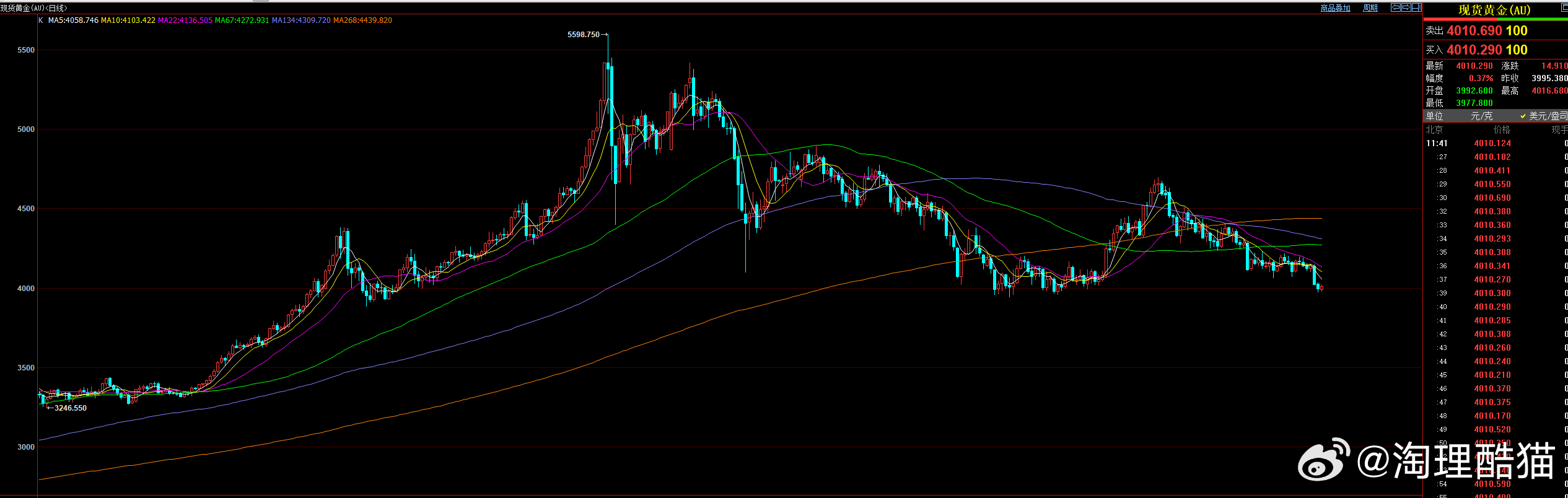Click the low-point label 3246.550
The width and height of the screenshot is (1568, 498).
coord(71,408)
